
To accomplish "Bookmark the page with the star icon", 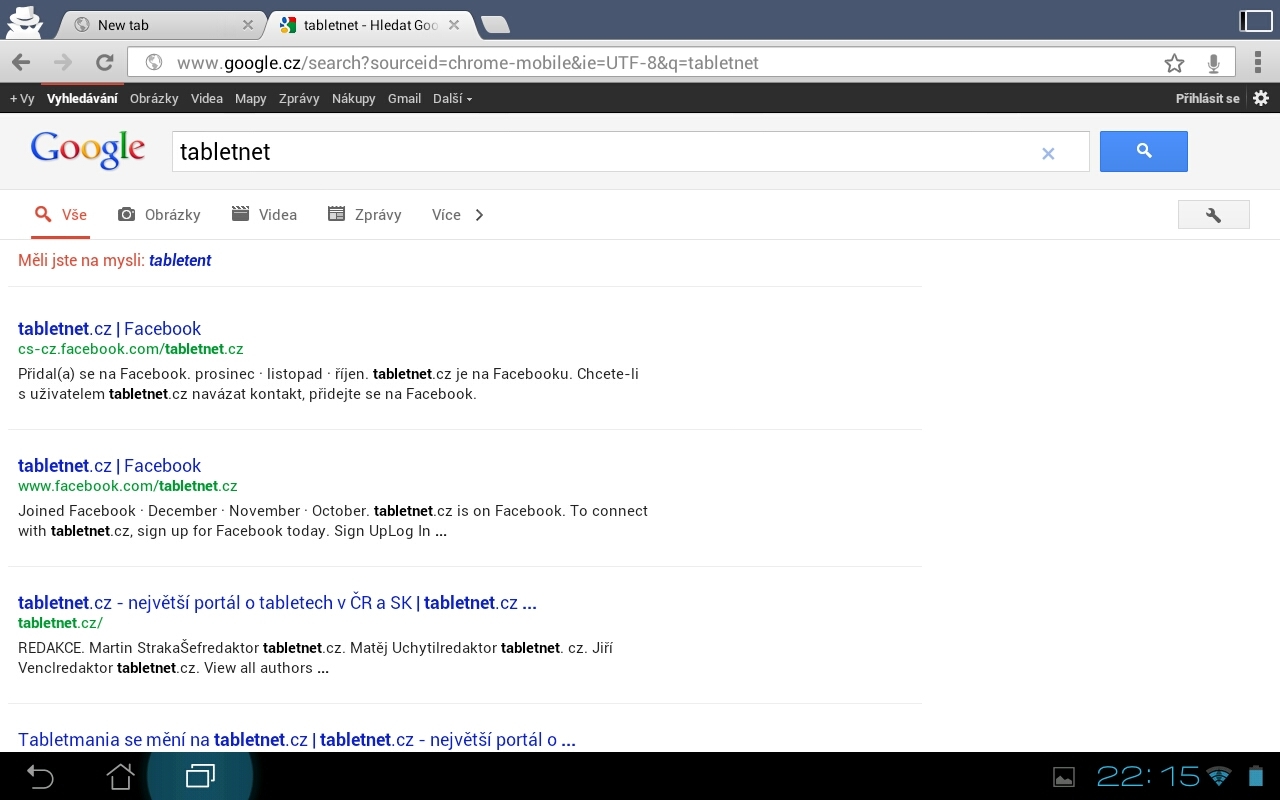I will [x=1174, y=62].
